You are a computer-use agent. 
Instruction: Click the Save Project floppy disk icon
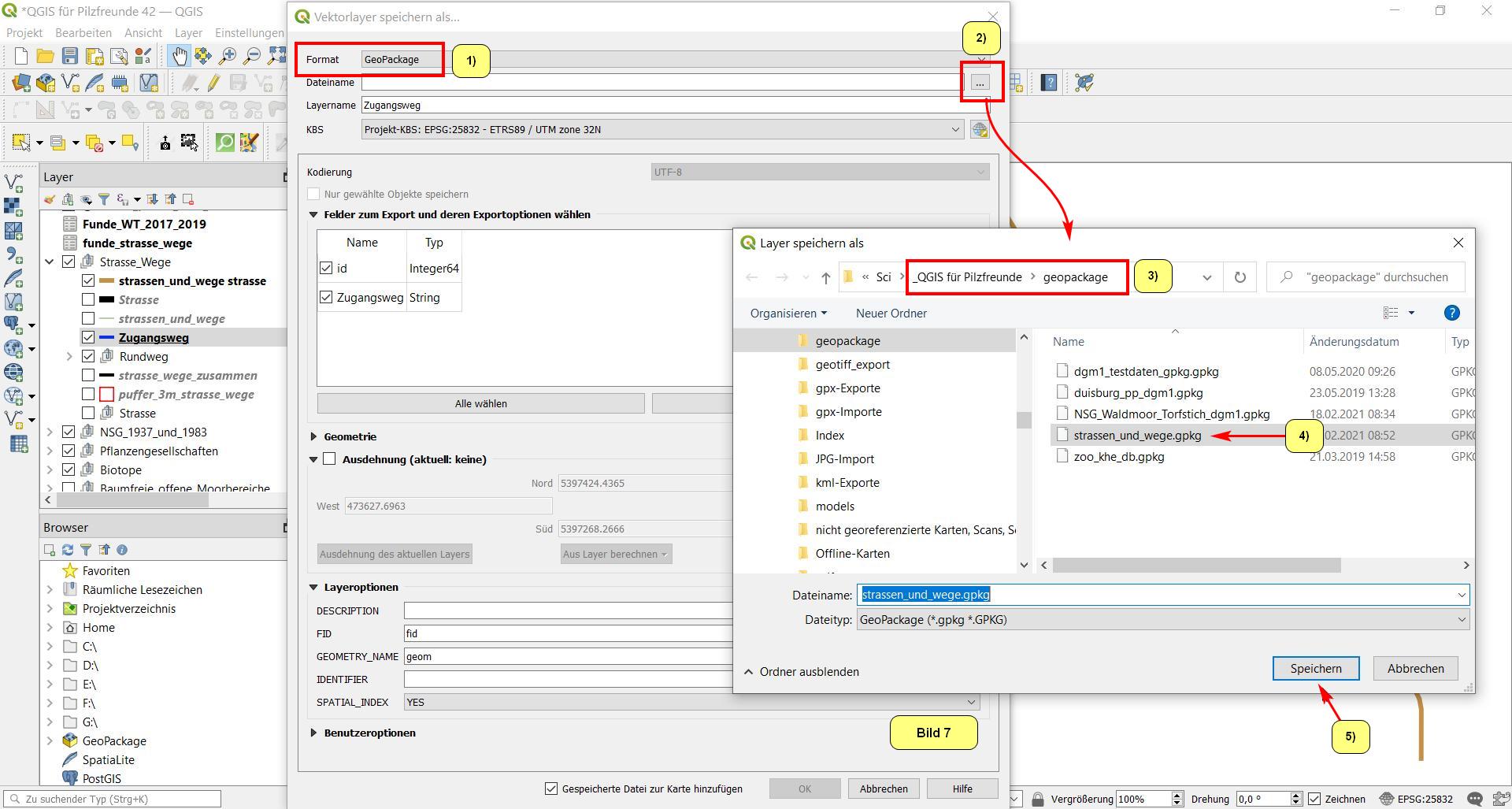pos(70,56)
